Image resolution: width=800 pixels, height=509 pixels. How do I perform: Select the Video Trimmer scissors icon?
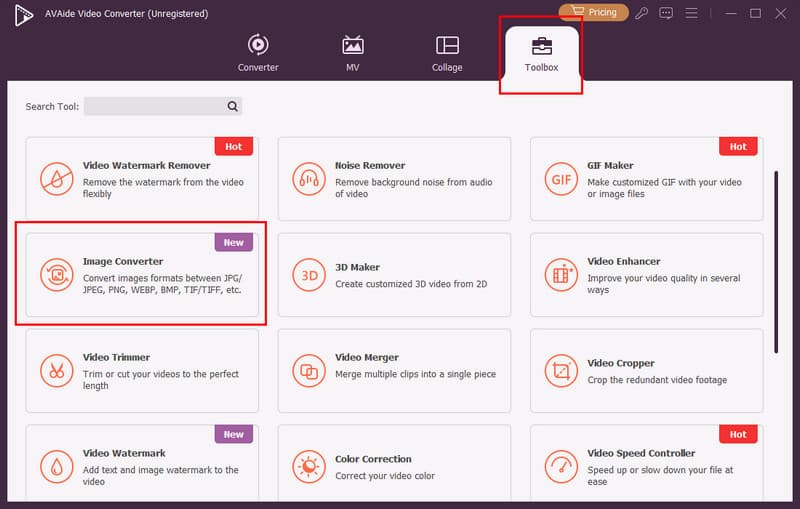tap(57, 371)
